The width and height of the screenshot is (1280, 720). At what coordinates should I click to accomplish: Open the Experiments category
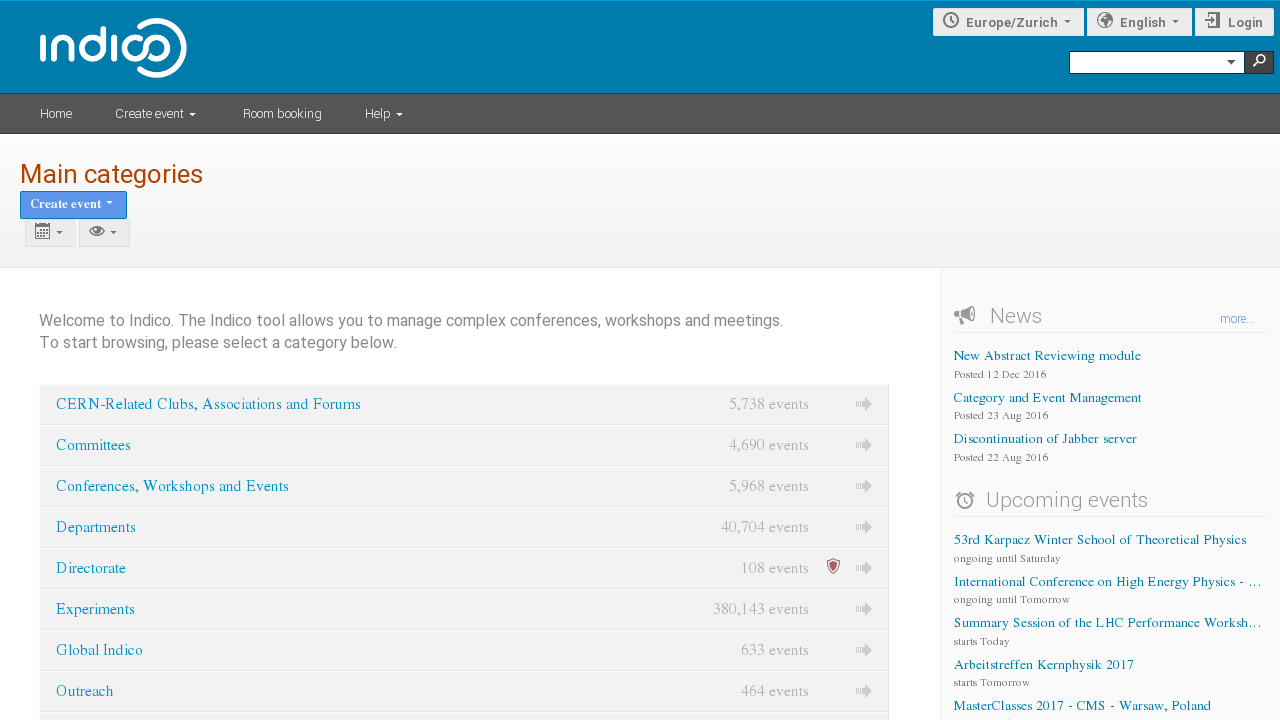[95, 609]
